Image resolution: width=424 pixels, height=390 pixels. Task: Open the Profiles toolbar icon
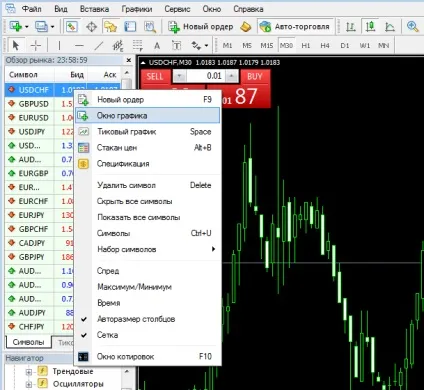pos(41,26)
